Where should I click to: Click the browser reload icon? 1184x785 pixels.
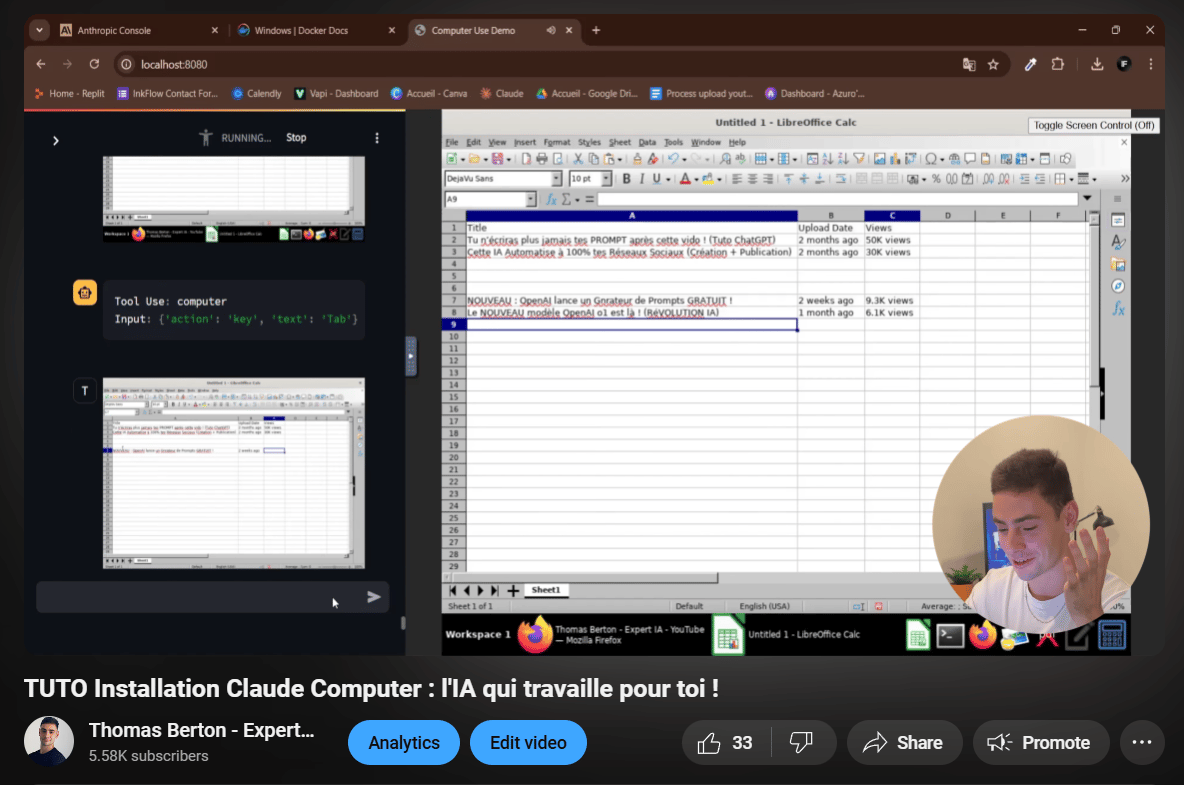[94, 64]
